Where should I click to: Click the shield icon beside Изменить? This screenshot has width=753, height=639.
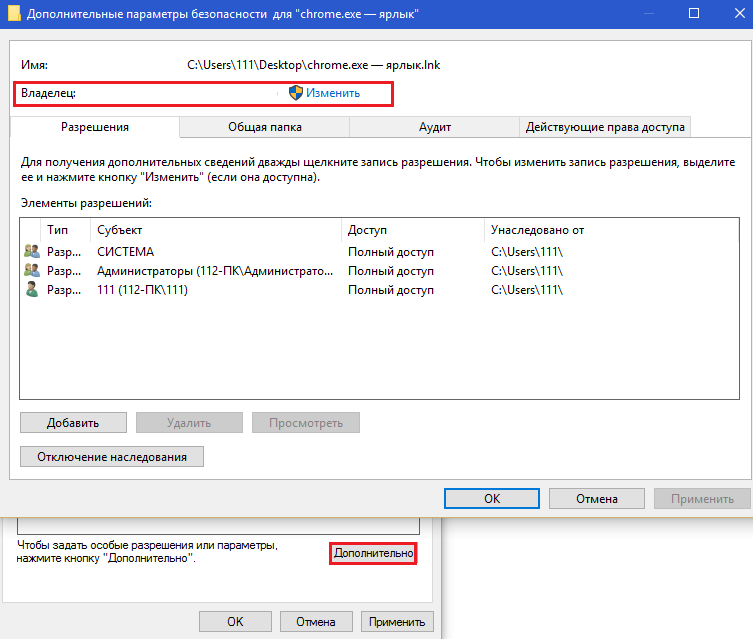(x=296, y=93)
